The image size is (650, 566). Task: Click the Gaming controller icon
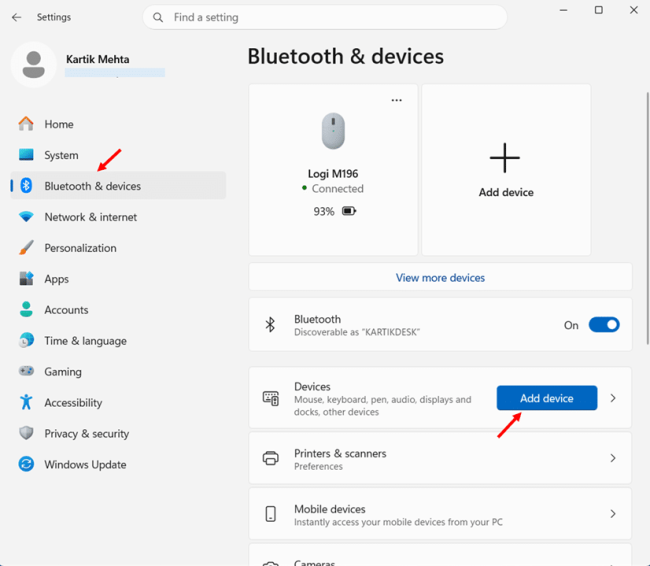point(26,371)
